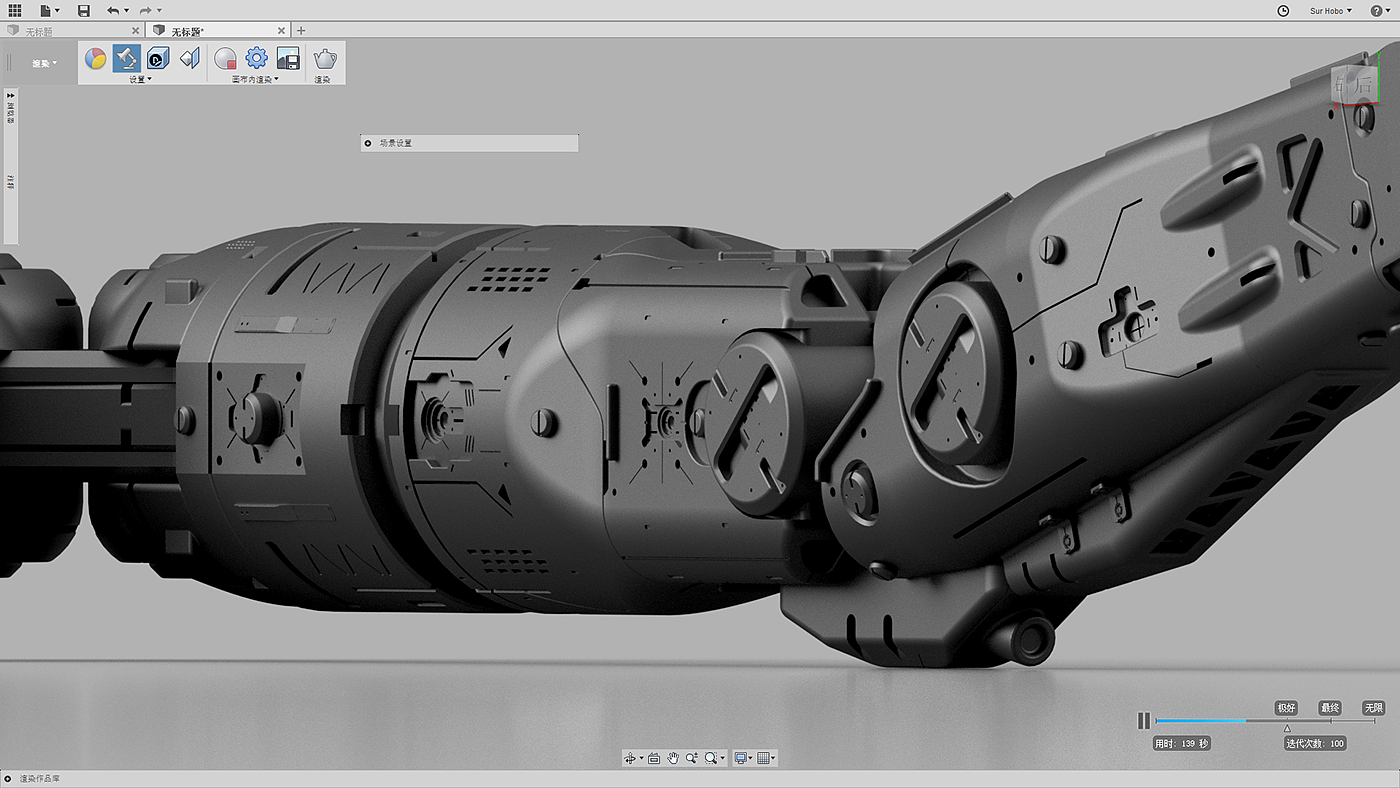The image size is (1400, 788).
Task: Open Scene Settings lamp tool
Action: point(126,58)
